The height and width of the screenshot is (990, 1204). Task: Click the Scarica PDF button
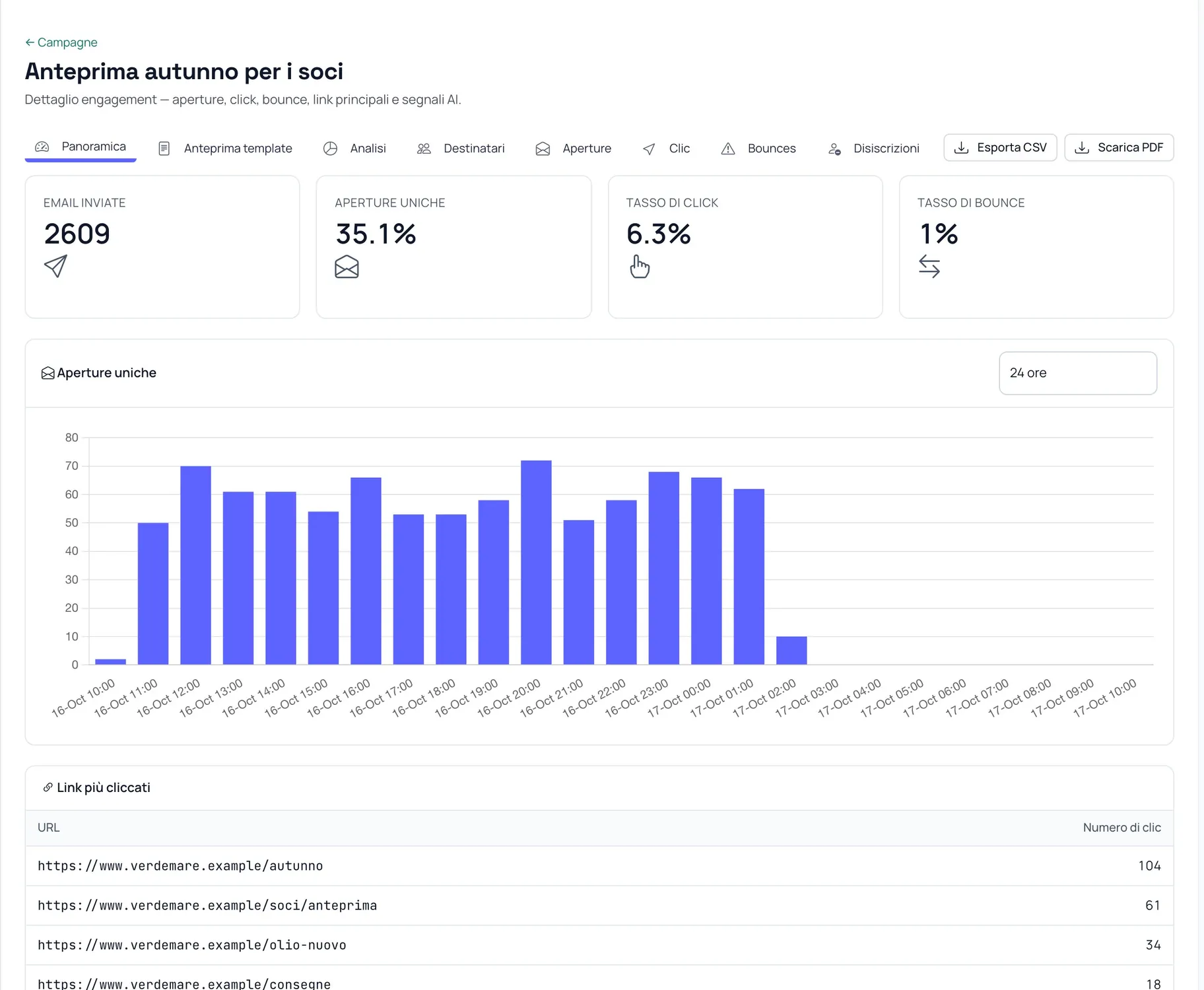pos(1119,147)
